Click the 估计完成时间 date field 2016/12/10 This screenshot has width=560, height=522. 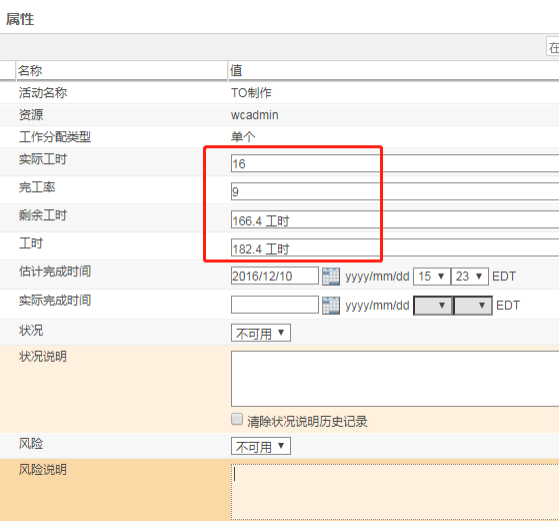[x=275, y=276]
